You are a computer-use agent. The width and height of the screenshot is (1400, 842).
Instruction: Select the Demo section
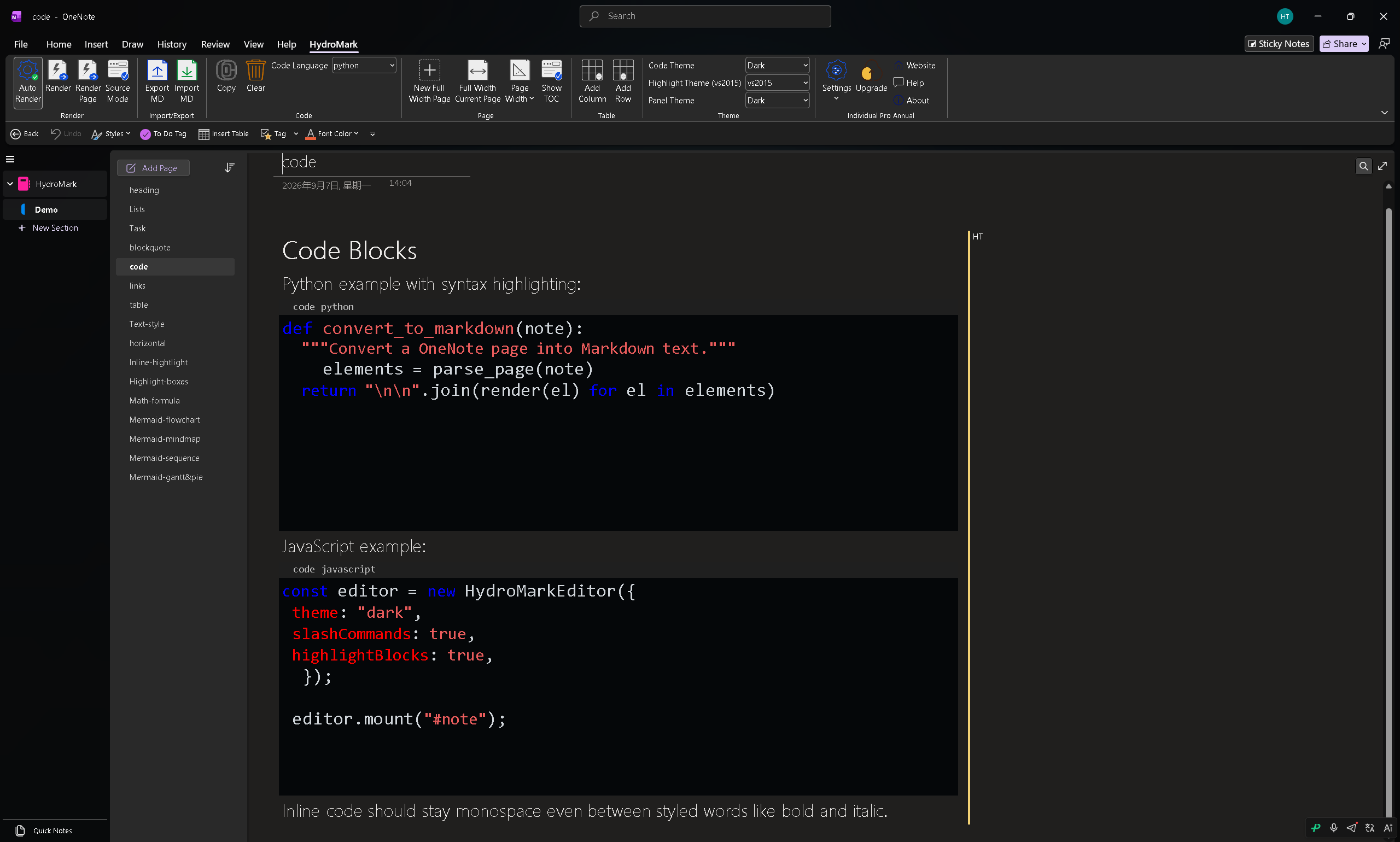(55, 209)
